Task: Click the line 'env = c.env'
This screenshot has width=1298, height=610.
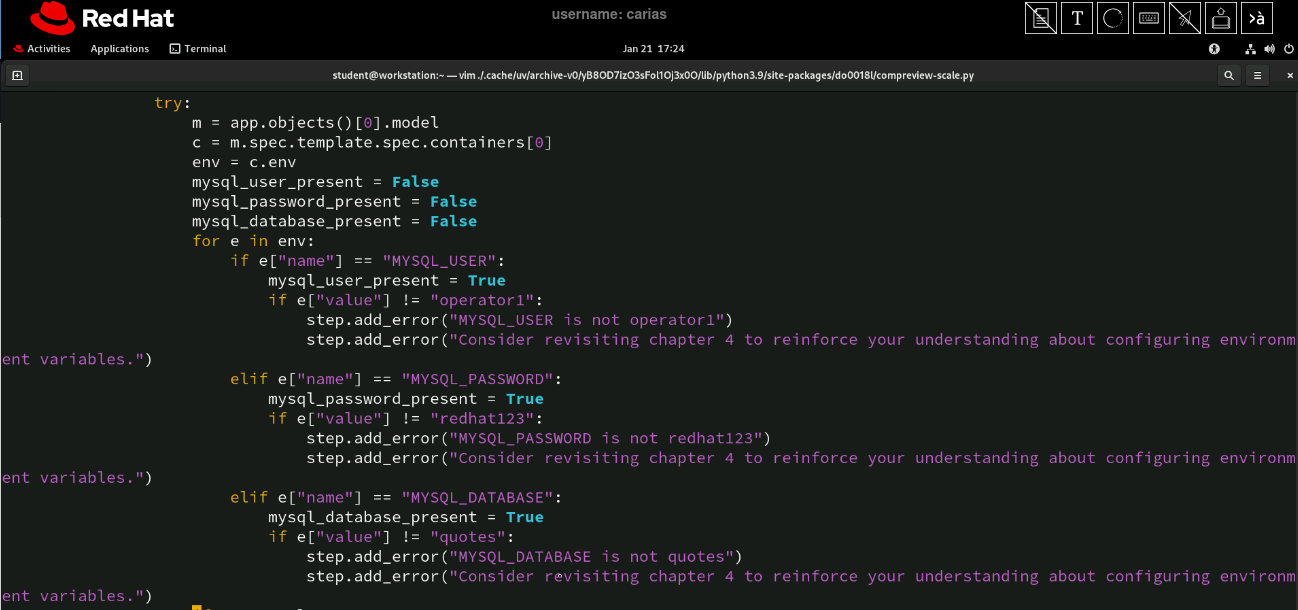Action: (x=244, y=162)
